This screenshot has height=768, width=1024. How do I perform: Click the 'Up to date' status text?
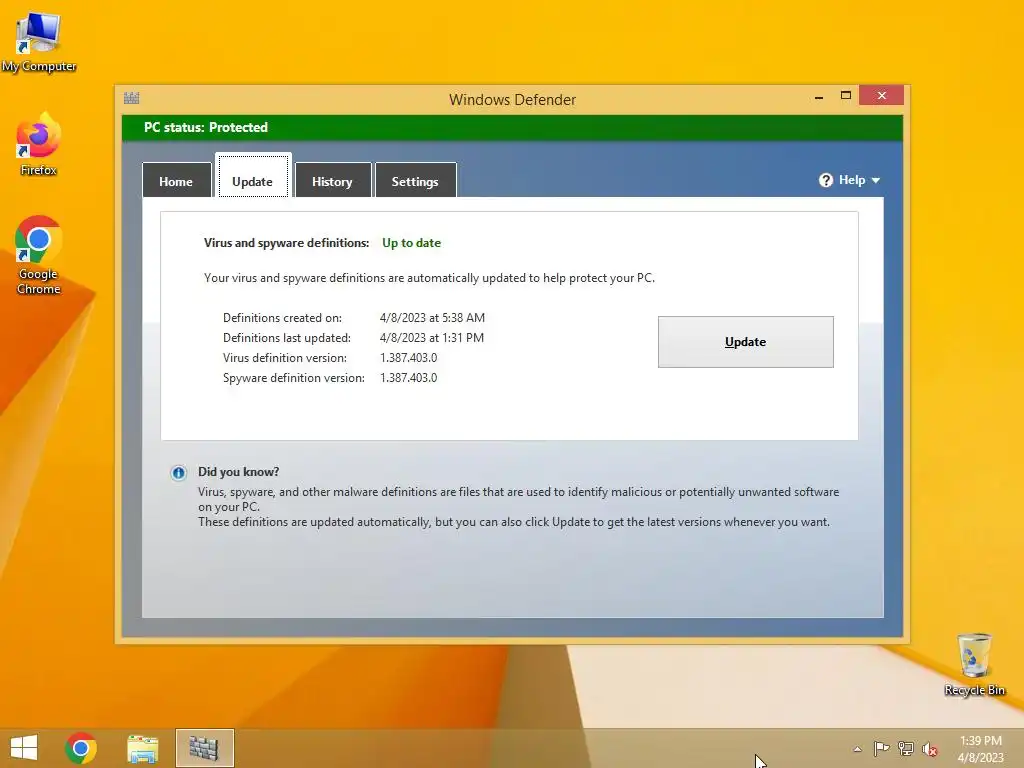[411, 243]
